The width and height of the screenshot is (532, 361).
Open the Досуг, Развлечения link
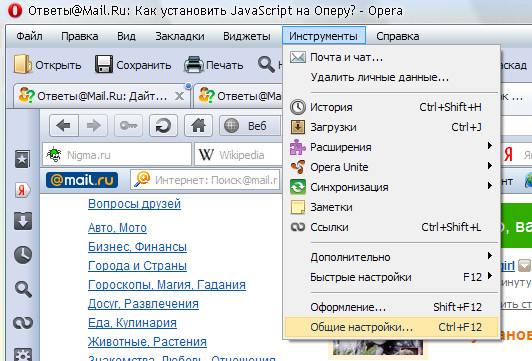pyautogui.click(x=143, y=304)
